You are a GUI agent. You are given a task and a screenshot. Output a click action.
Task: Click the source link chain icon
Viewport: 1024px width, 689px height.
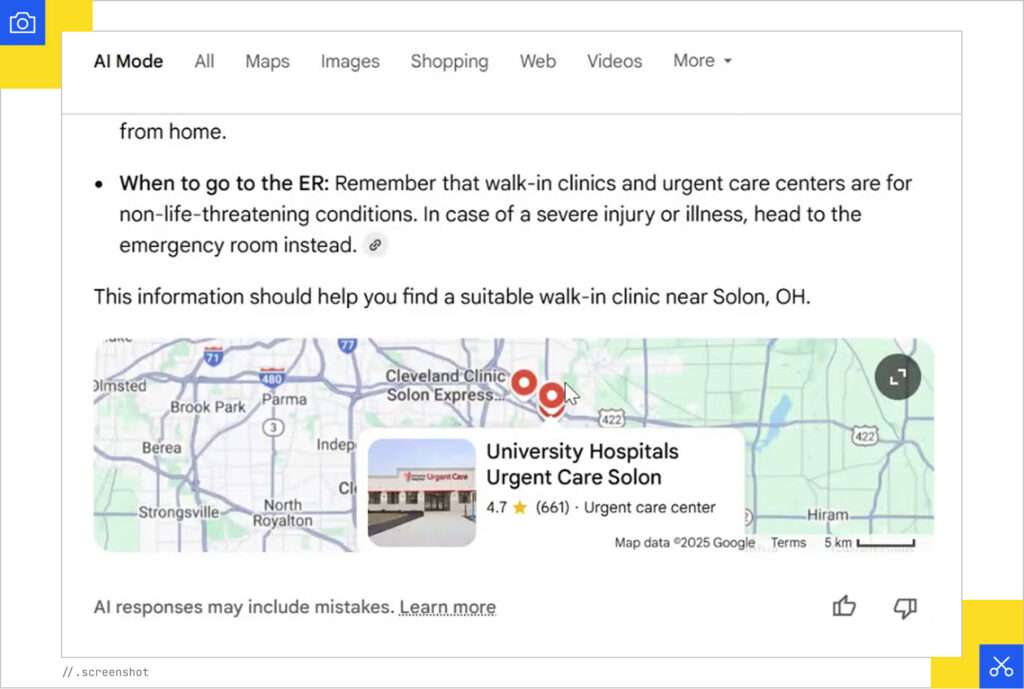[375, 245]
